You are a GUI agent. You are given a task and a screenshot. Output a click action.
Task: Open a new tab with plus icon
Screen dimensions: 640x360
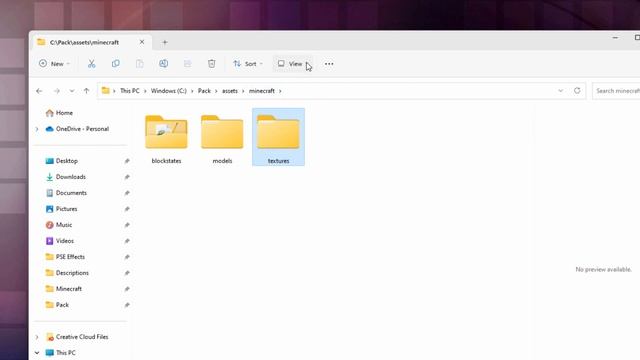coord(165,42)
